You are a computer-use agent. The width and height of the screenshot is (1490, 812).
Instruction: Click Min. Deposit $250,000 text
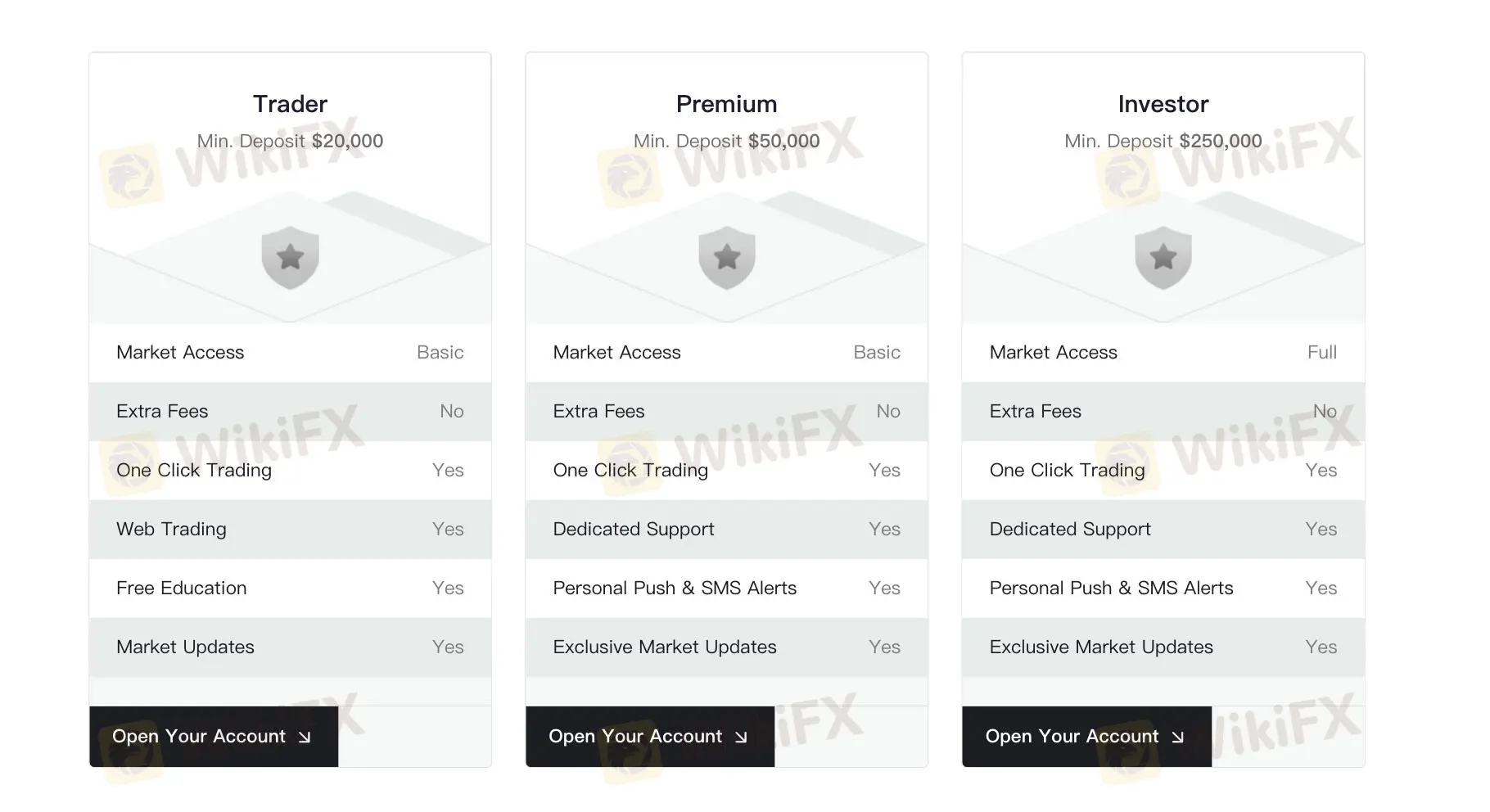click(x=1163, y=141)
